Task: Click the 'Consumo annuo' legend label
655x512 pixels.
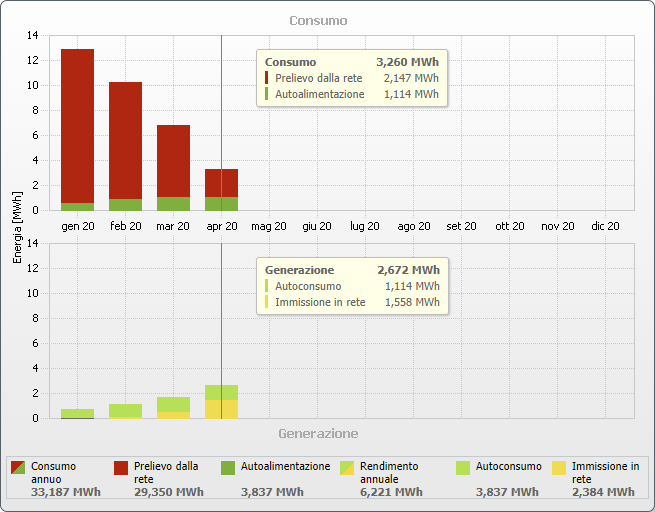Action: pos(53,473)
